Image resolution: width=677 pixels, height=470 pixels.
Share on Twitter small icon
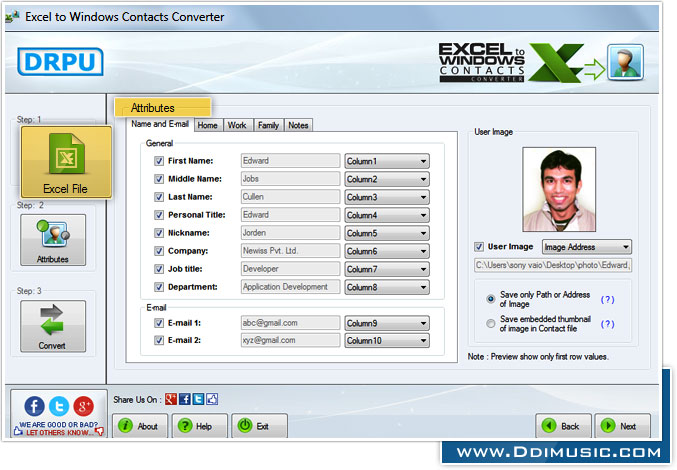point(198,399)
